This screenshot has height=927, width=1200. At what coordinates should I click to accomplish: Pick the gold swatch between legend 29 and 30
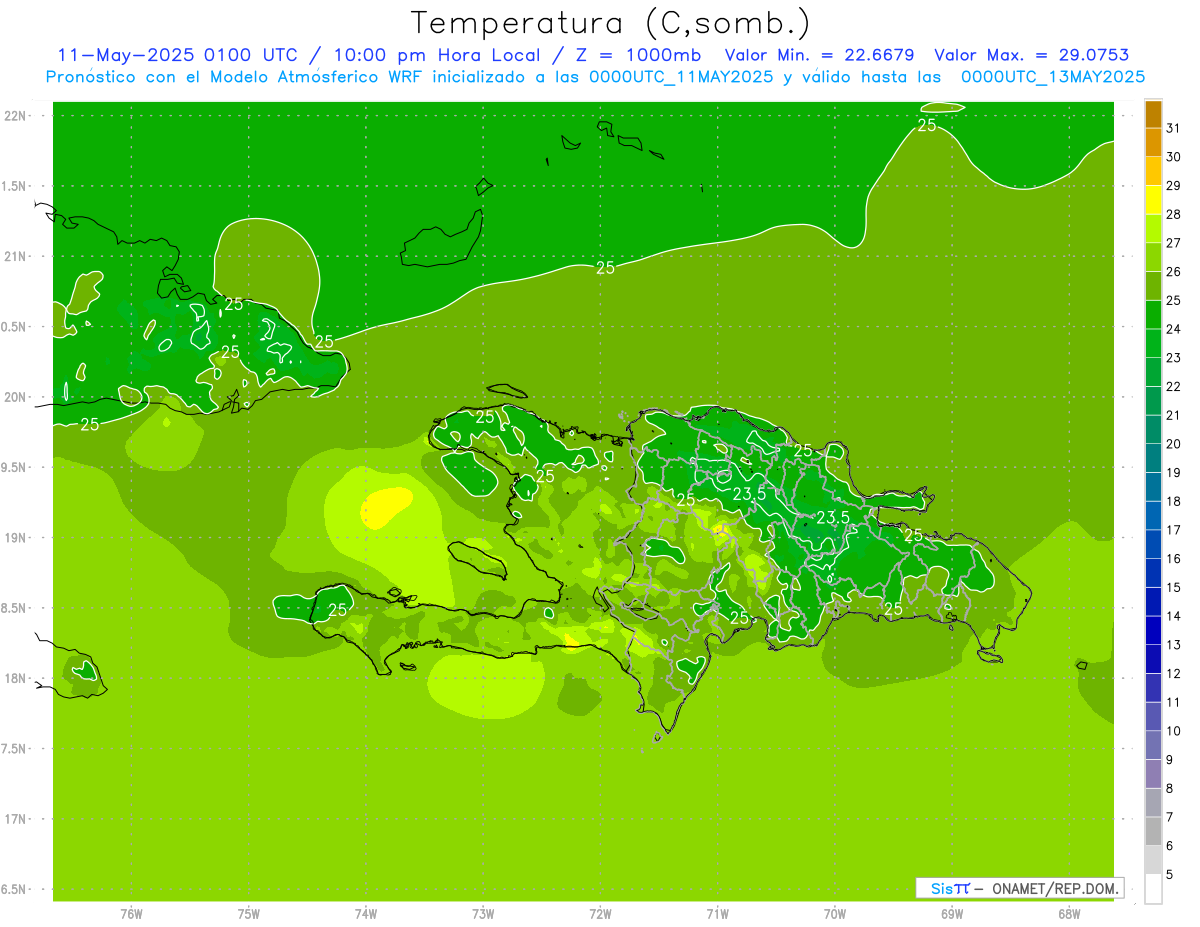[1154, 172]
